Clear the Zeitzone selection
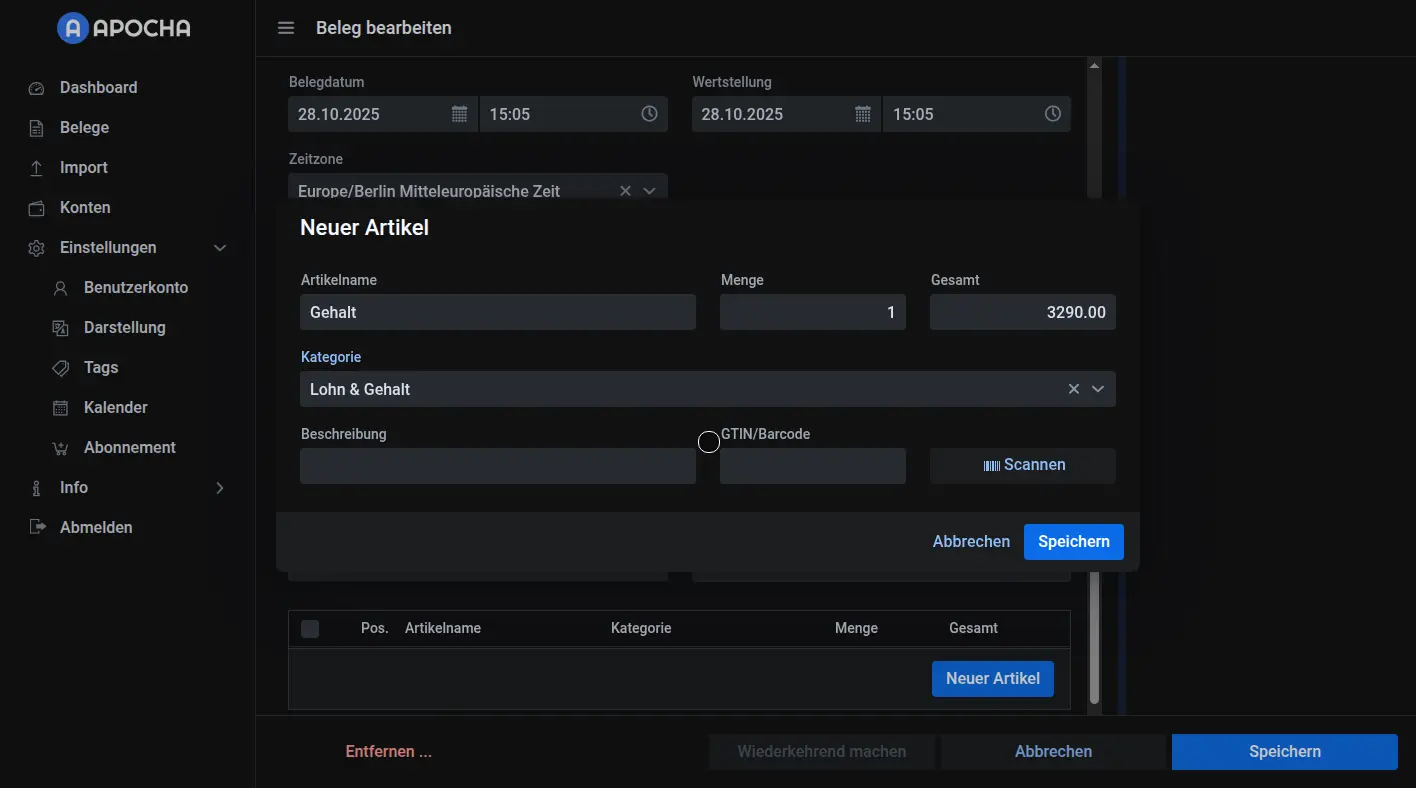Image resolution: width=1416 pixels, height=788 pixels. click(x=625, y=191)
